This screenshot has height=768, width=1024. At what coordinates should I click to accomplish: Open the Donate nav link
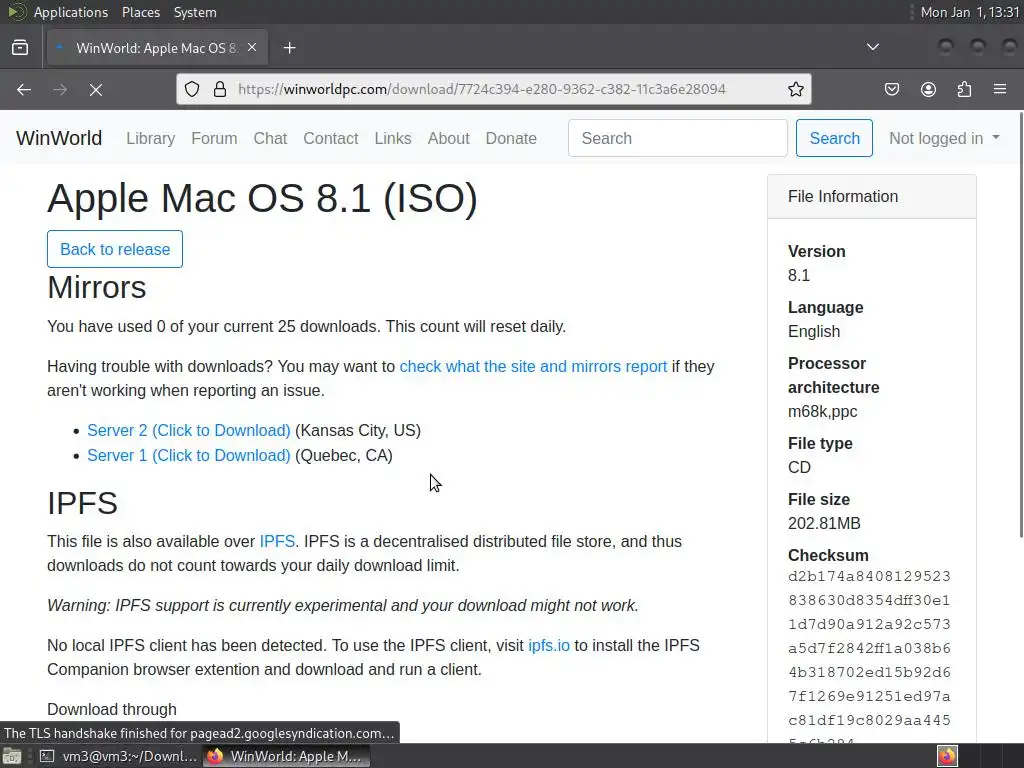click(511, 138)
